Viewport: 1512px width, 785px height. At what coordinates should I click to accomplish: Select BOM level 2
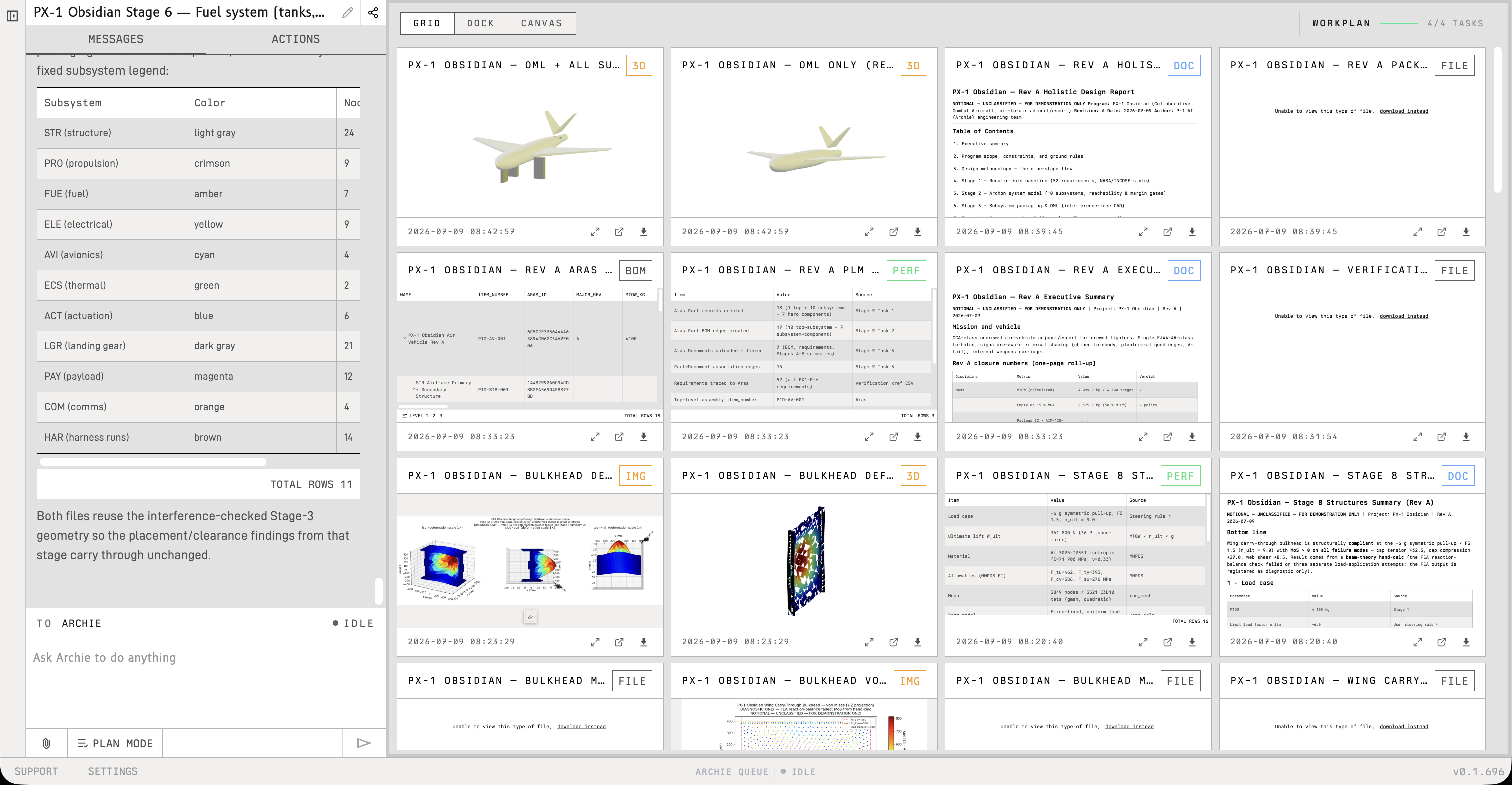pyautogui.click(x=434, y=415)
